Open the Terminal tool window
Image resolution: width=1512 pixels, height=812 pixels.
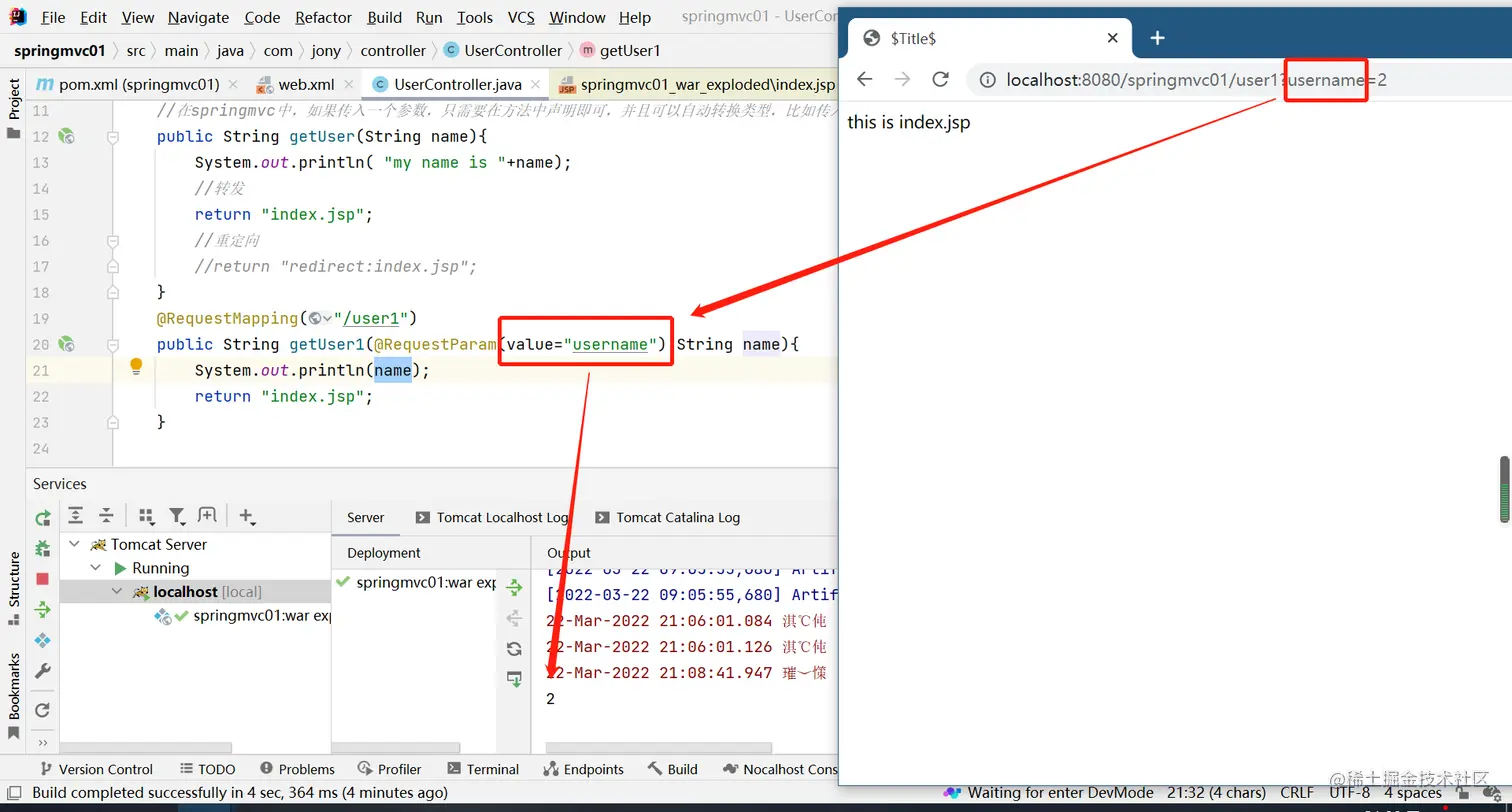point(484,769)
